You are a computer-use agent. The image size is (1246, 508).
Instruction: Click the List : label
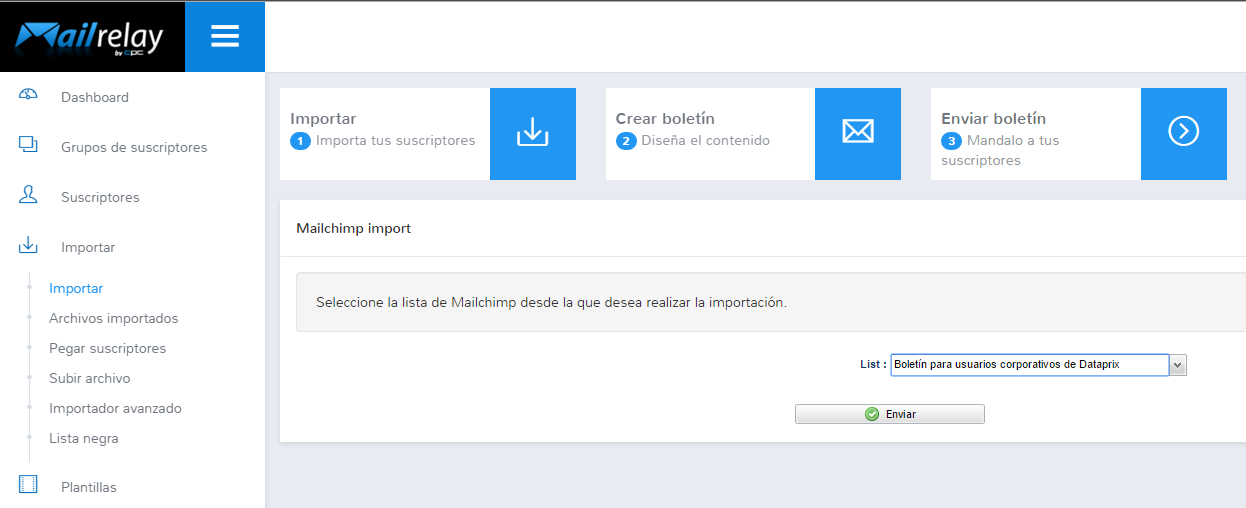click(873, 365)
